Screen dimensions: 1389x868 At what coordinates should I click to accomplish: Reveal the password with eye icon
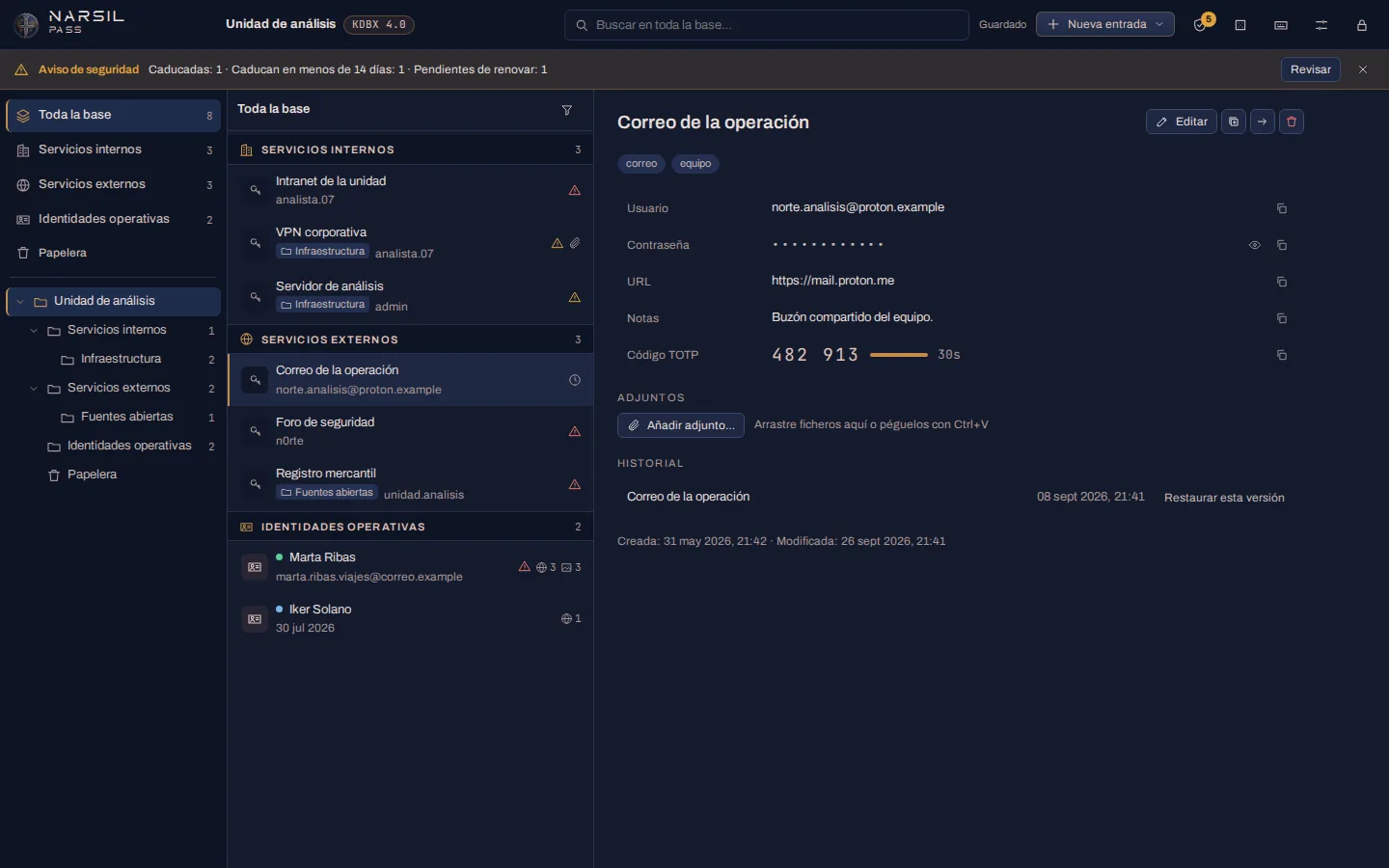tap(1255, 245)
